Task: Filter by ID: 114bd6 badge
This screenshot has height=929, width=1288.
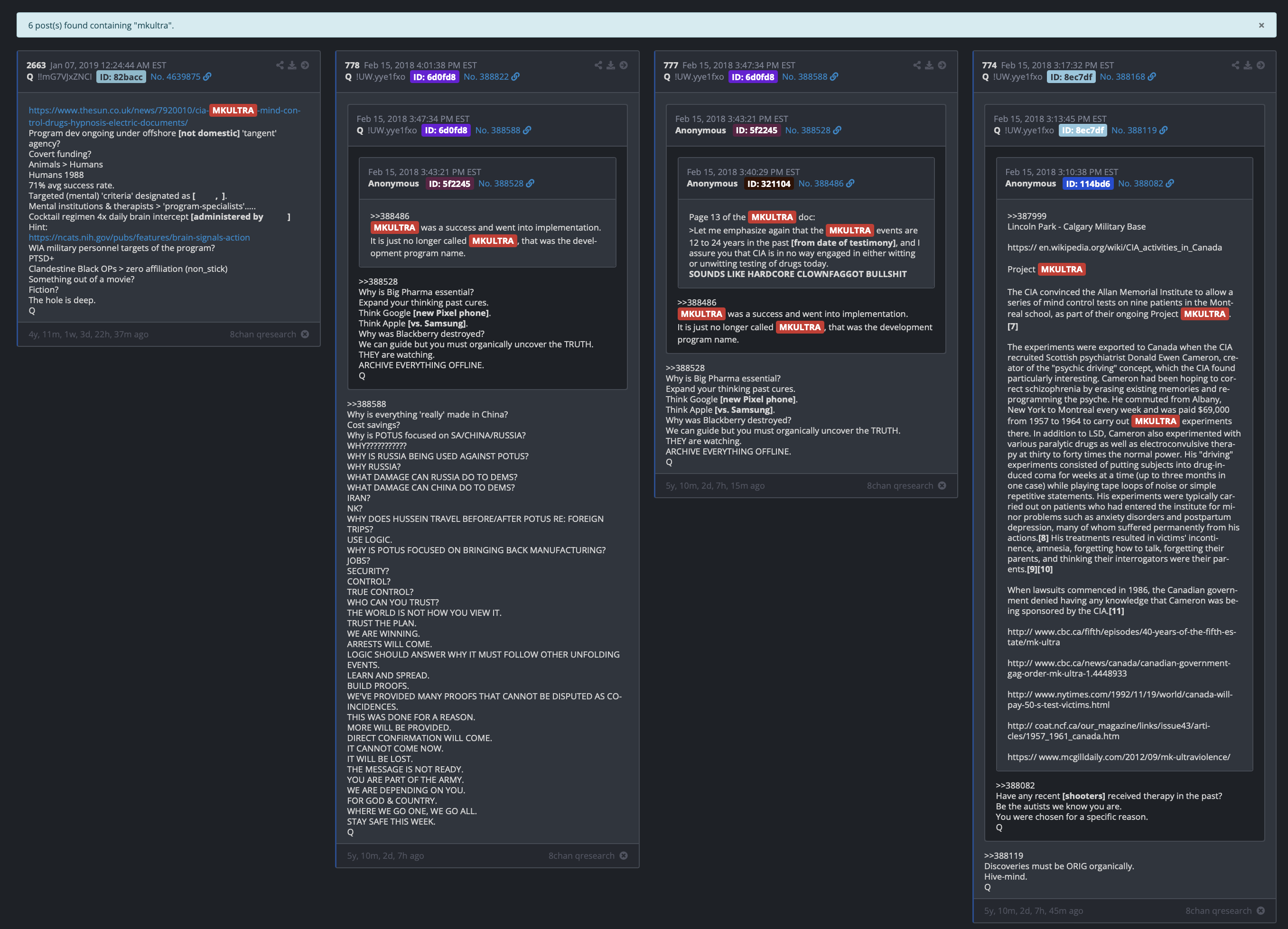Action: (x=1088, y=184)
